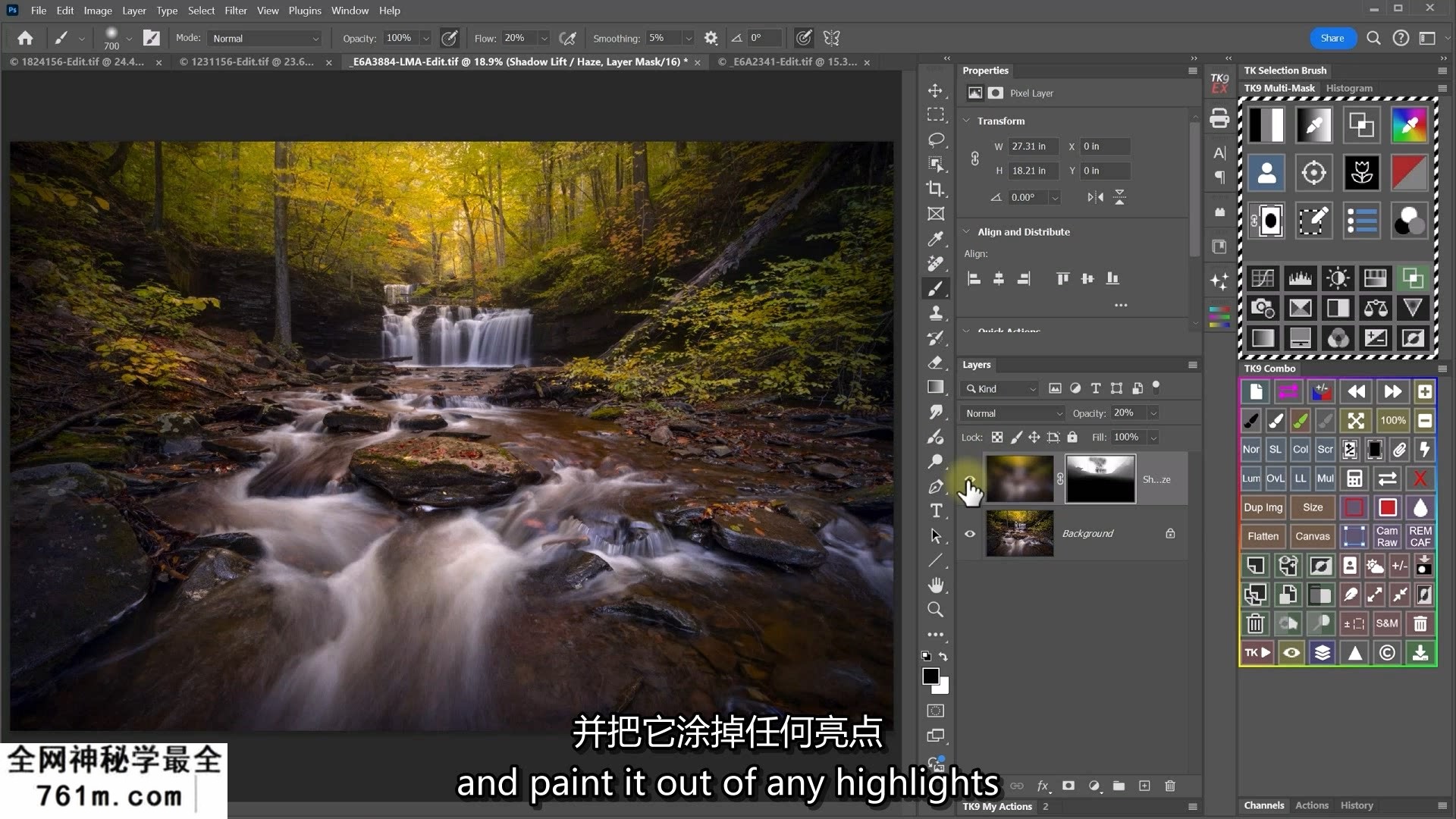Go to the Home screen icon
This screenshot has width=1456, height=819.
pyautogui.click(x=25, y=38)
